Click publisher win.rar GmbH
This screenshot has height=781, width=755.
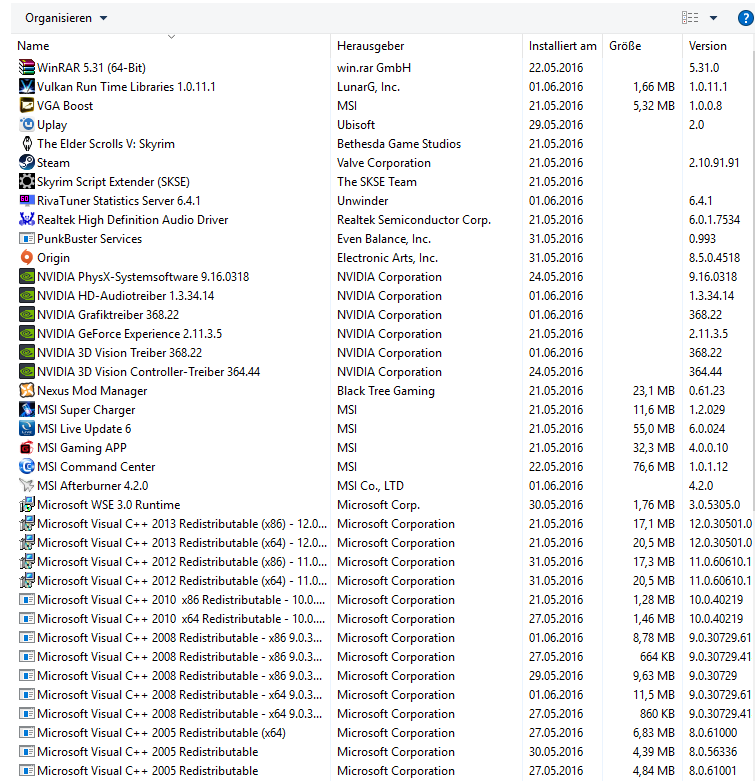coord(374,67)
